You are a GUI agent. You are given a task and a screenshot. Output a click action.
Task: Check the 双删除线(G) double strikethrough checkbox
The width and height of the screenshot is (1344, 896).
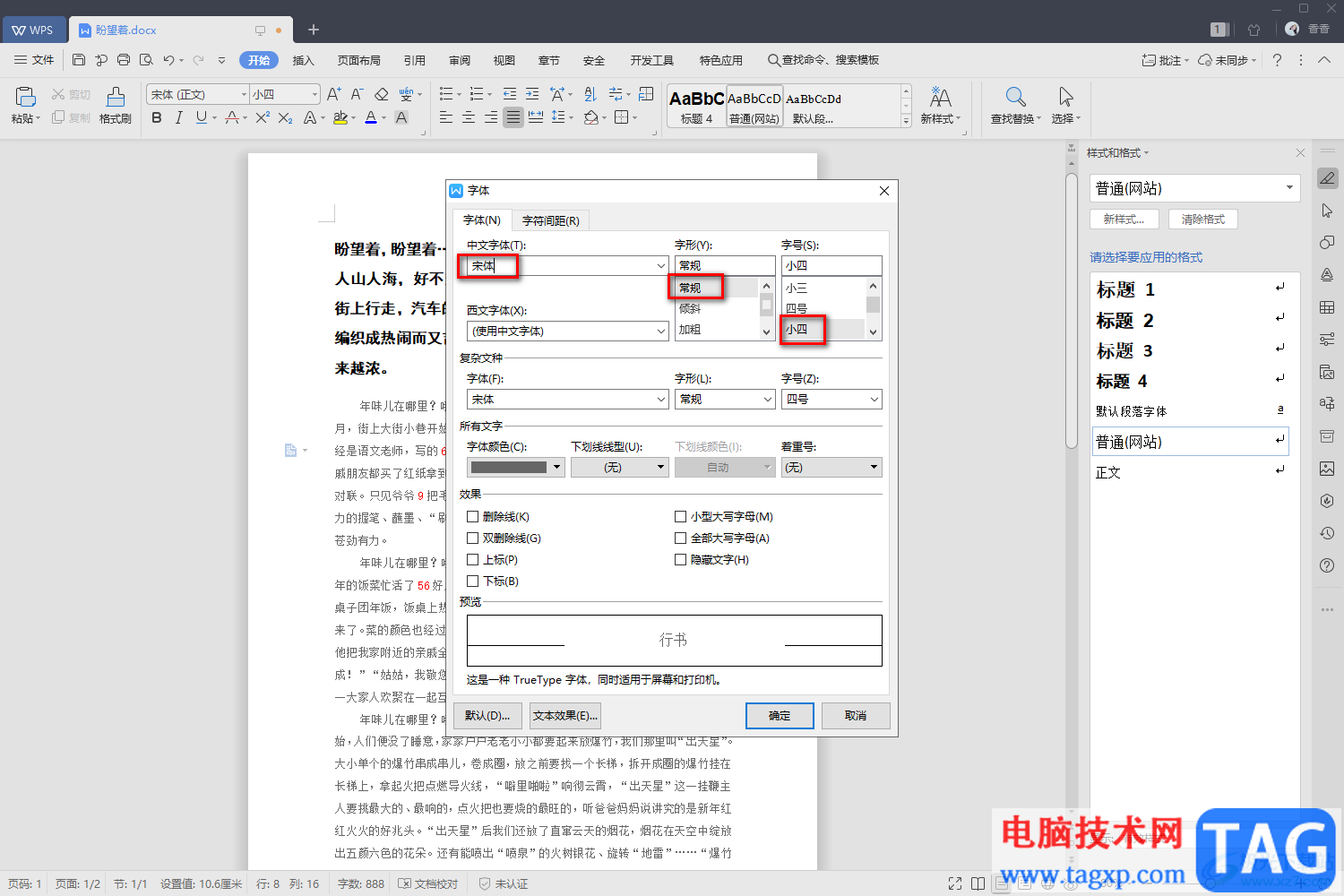[472, 538]
